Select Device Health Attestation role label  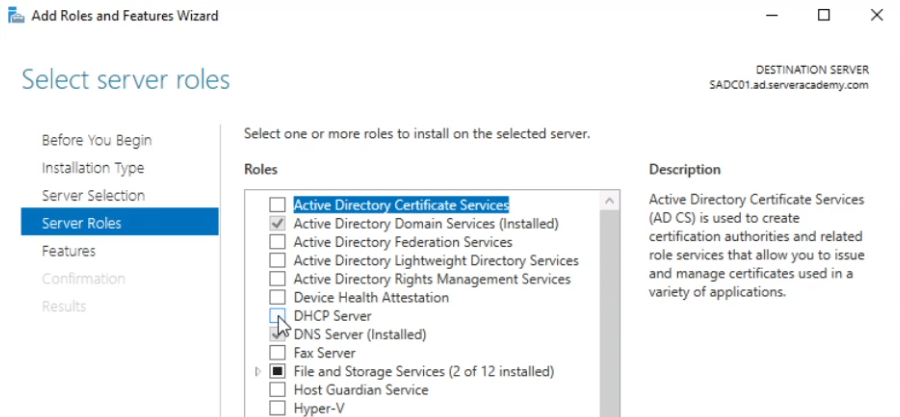[371, 298]
